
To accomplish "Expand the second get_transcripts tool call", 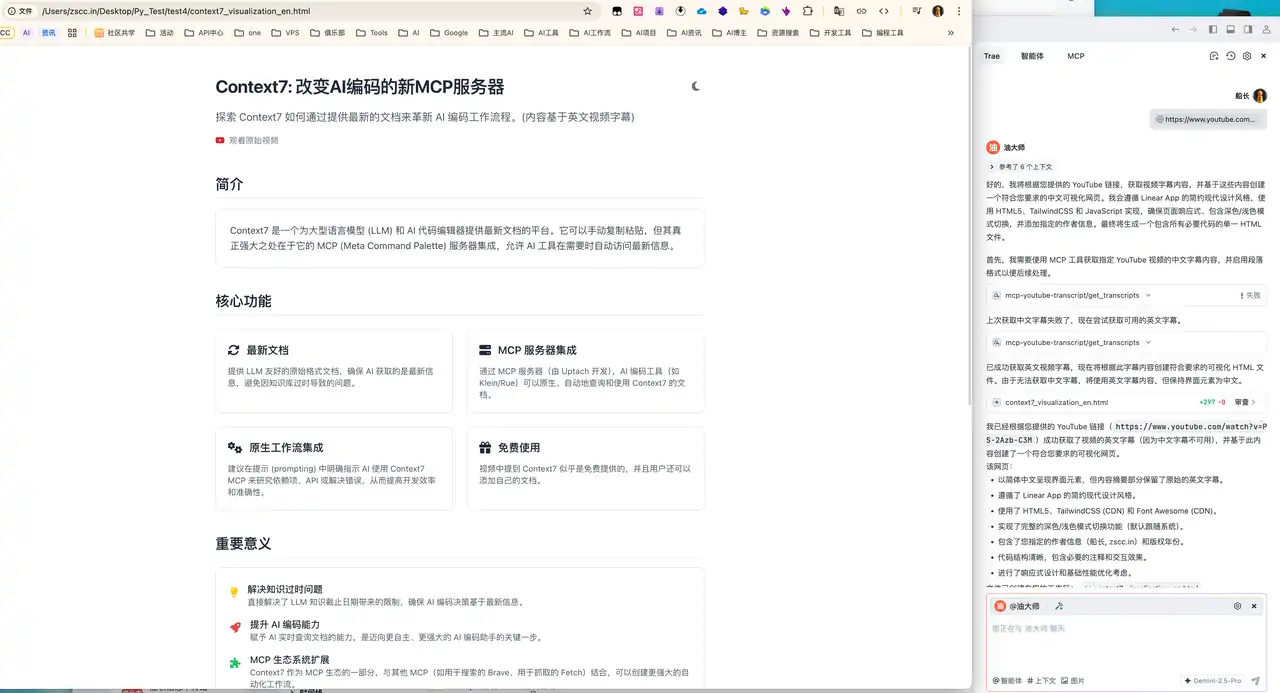I will (x=1126, y=343).
